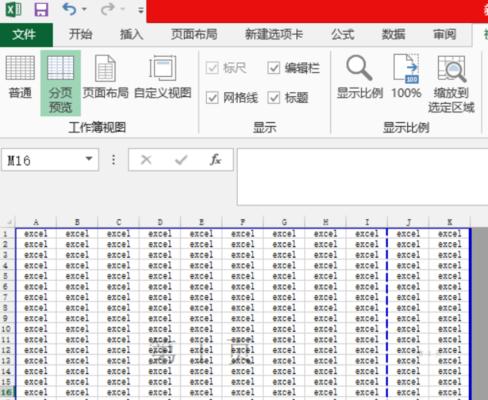The height and width of the screenshot is (400, 488).
Task: Switch to the 开始 tab
Action: (80, 34)
